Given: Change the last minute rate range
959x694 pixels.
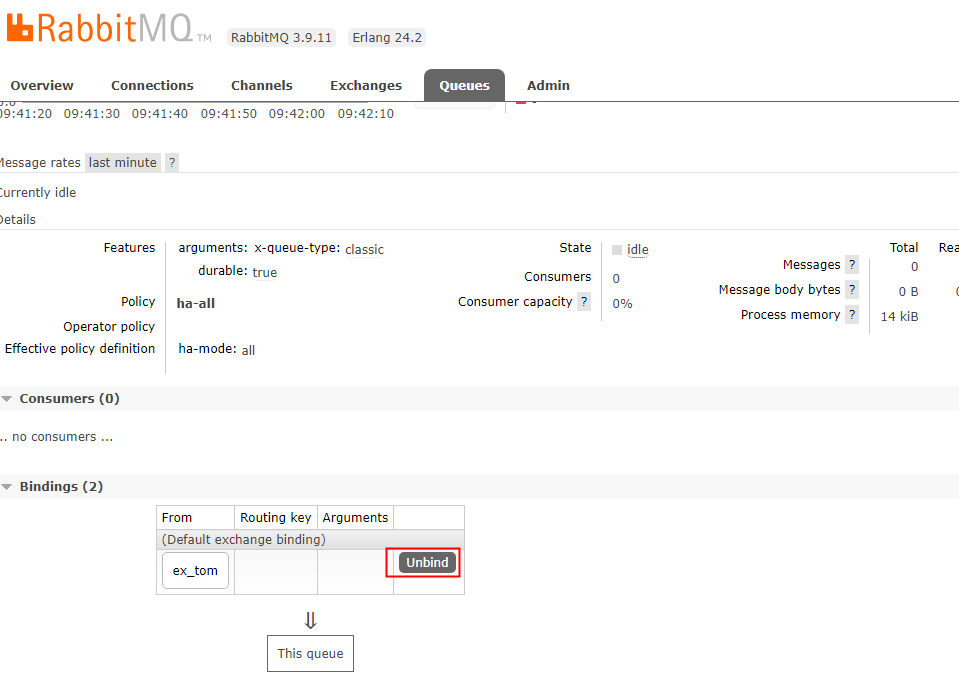Looking at the screenshot, I should coord(122,163).
